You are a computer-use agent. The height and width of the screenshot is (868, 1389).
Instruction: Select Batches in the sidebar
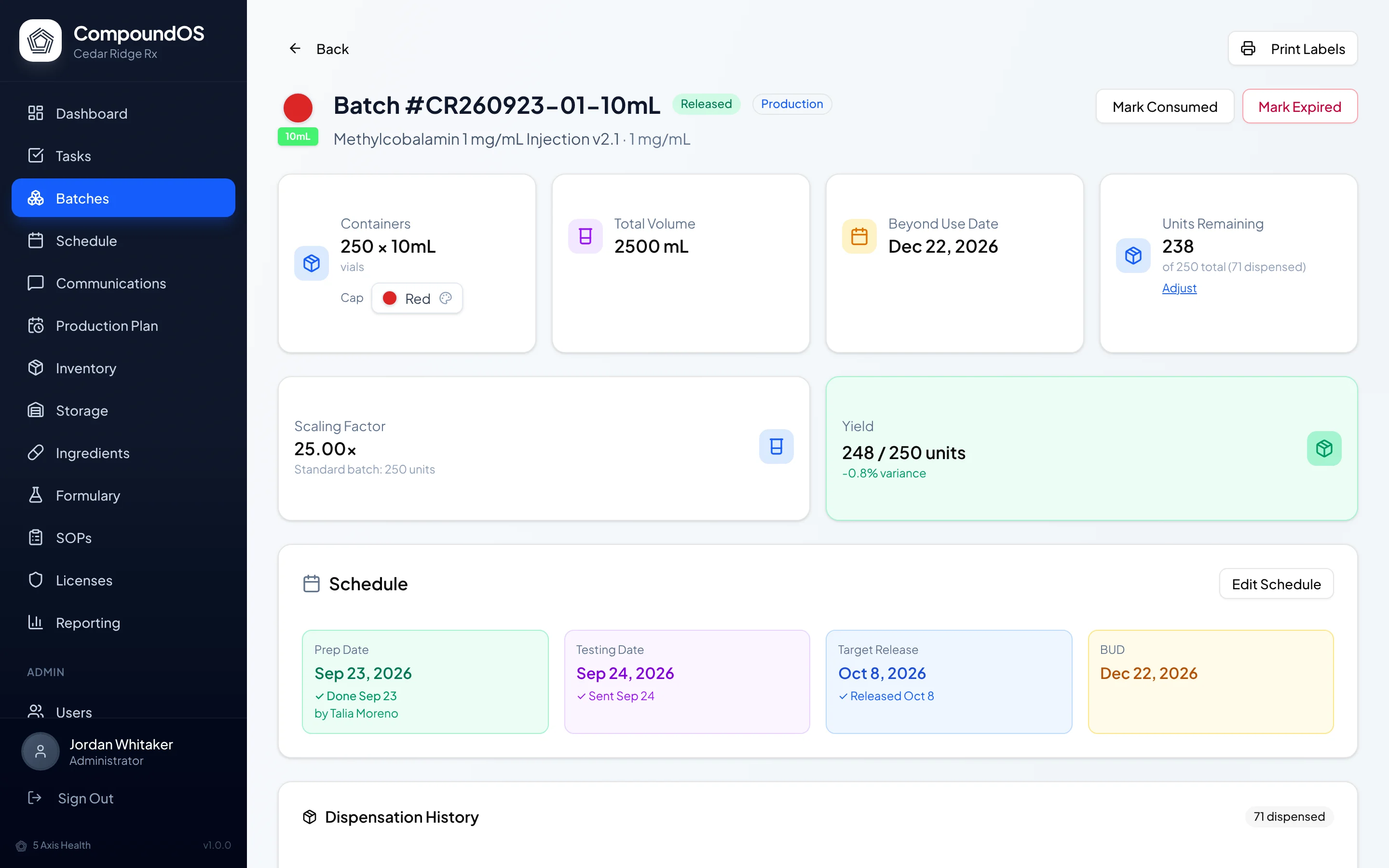[123, 198]
